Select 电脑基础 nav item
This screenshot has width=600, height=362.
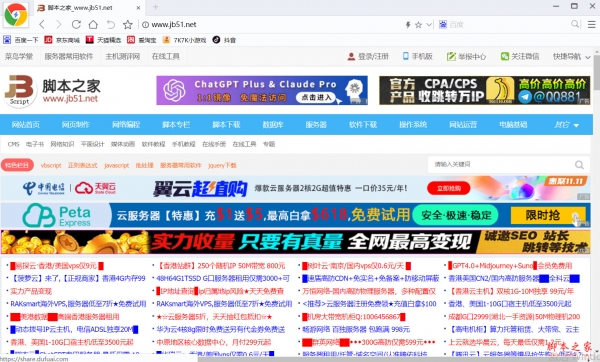pos(513,125)
